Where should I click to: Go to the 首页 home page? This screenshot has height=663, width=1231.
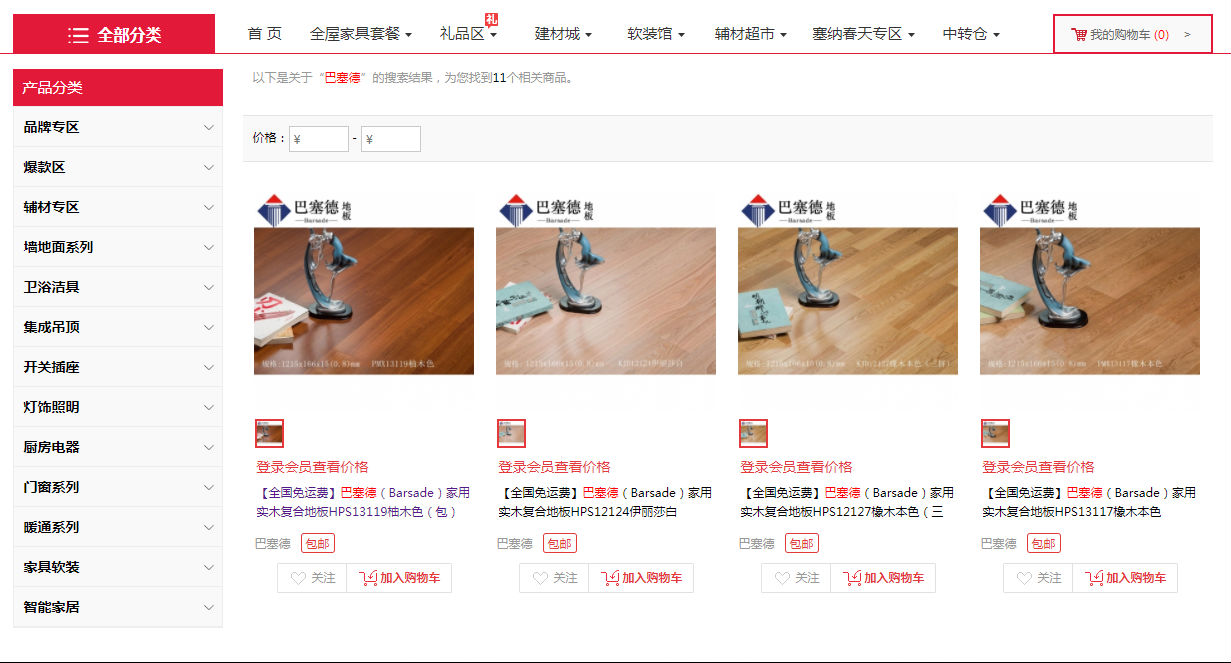coord(265,34)
